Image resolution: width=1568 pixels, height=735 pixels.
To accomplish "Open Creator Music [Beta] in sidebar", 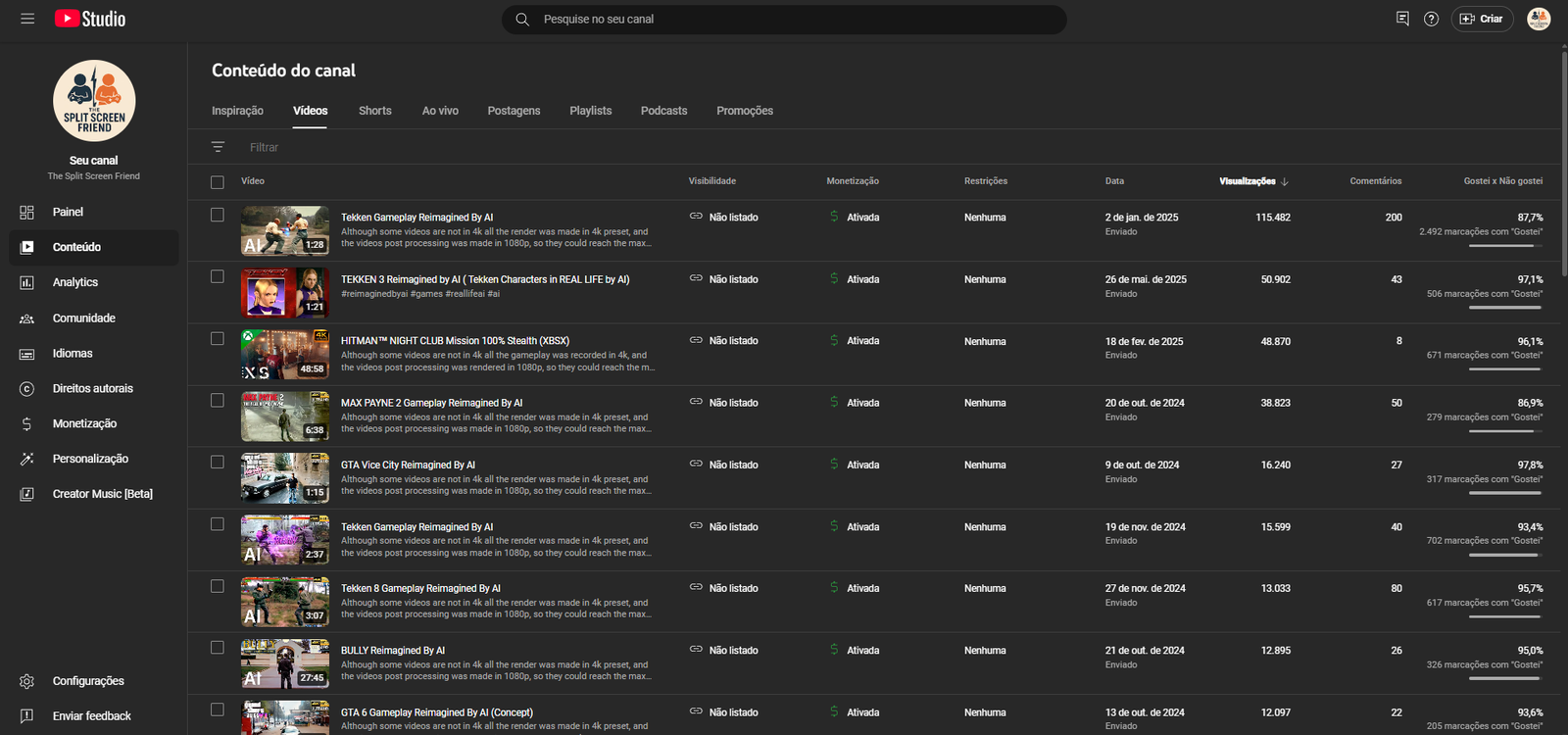I will click(94, 494).
